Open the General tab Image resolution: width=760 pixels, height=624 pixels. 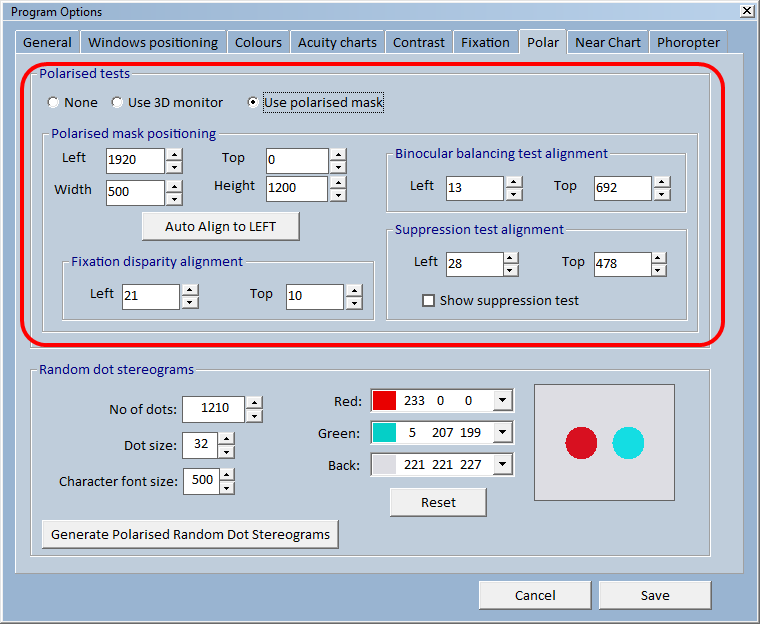click(x=47, y=42)
